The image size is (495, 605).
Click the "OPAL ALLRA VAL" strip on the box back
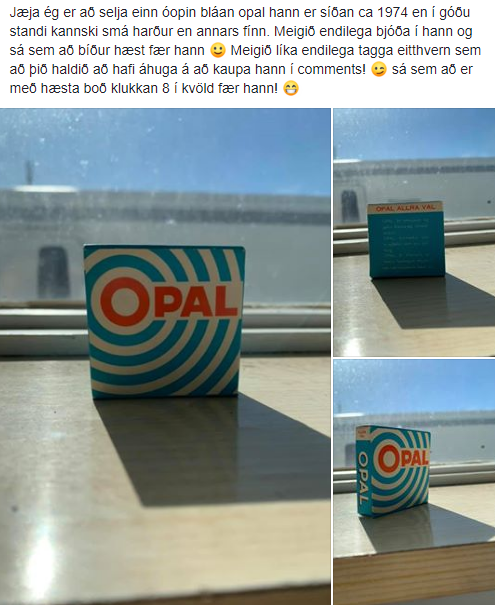coord(405,208)
